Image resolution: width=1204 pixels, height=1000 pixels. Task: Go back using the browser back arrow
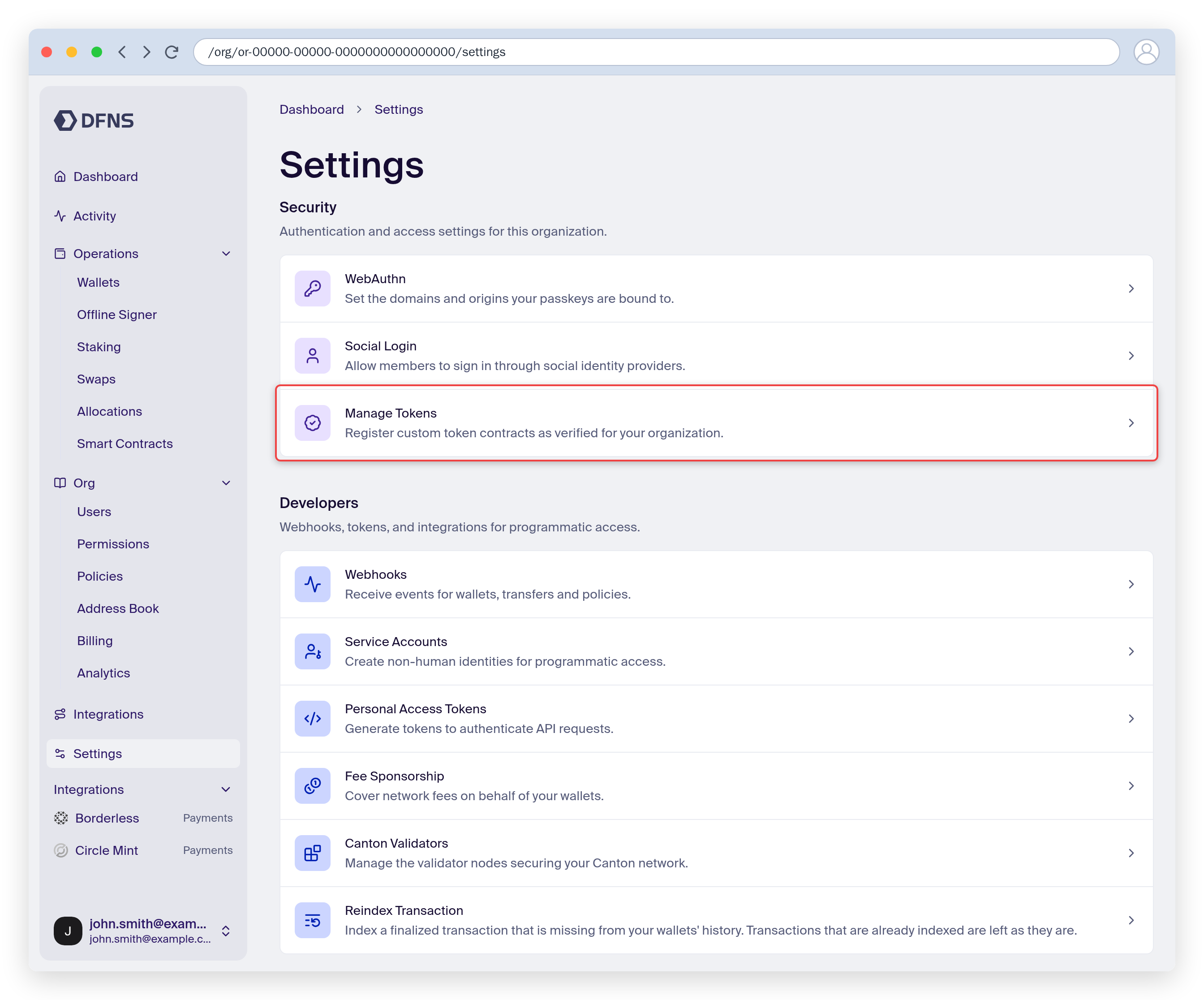click(x=122, y=52)
